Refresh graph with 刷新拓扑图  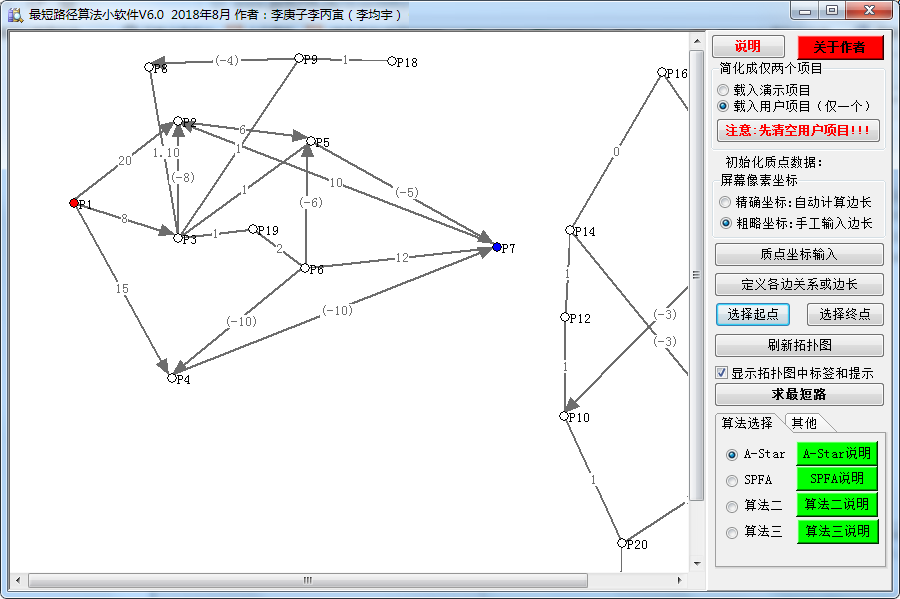(x=799, y=345)
